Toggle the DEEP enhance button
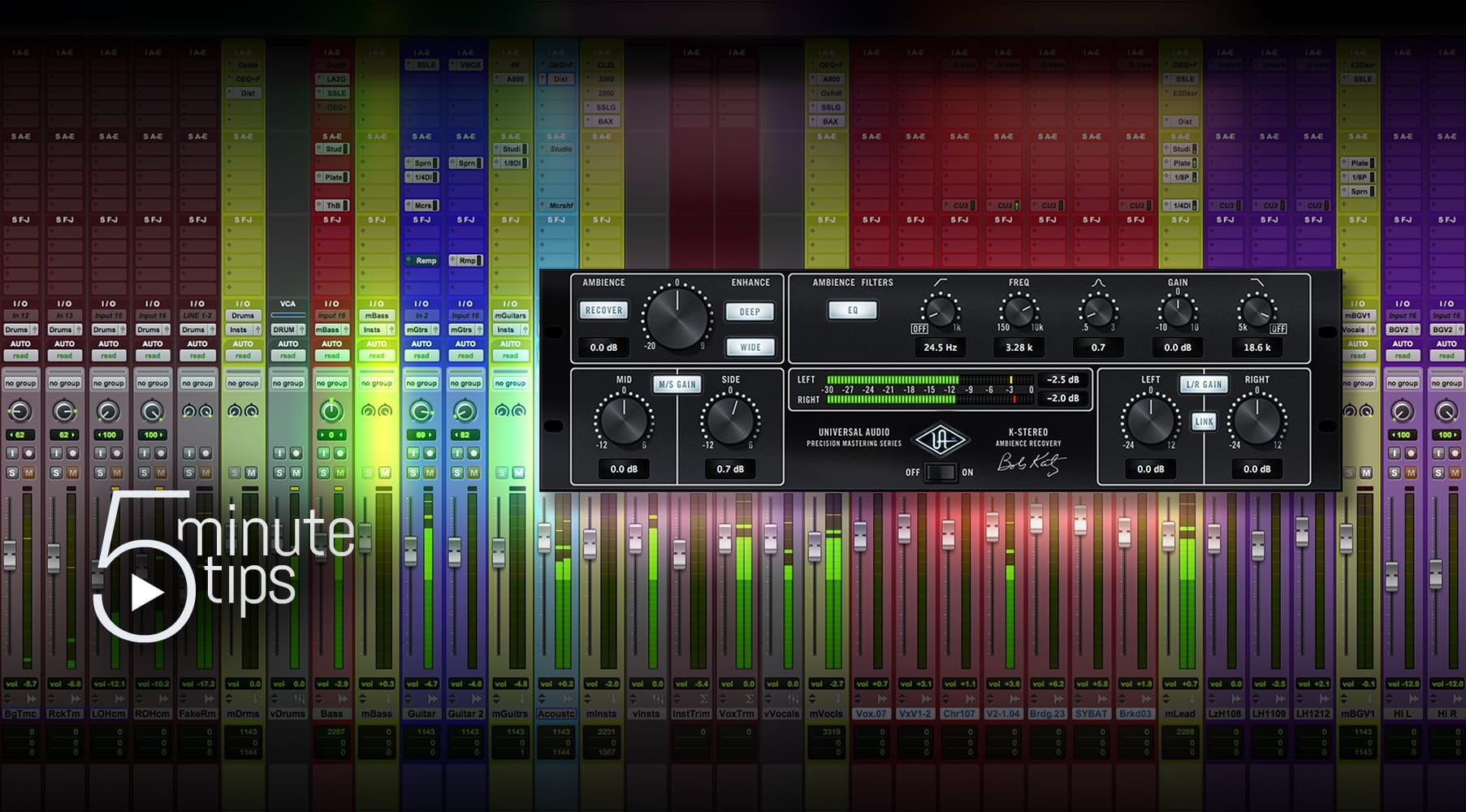1466x812 pixels. point(750,312)
